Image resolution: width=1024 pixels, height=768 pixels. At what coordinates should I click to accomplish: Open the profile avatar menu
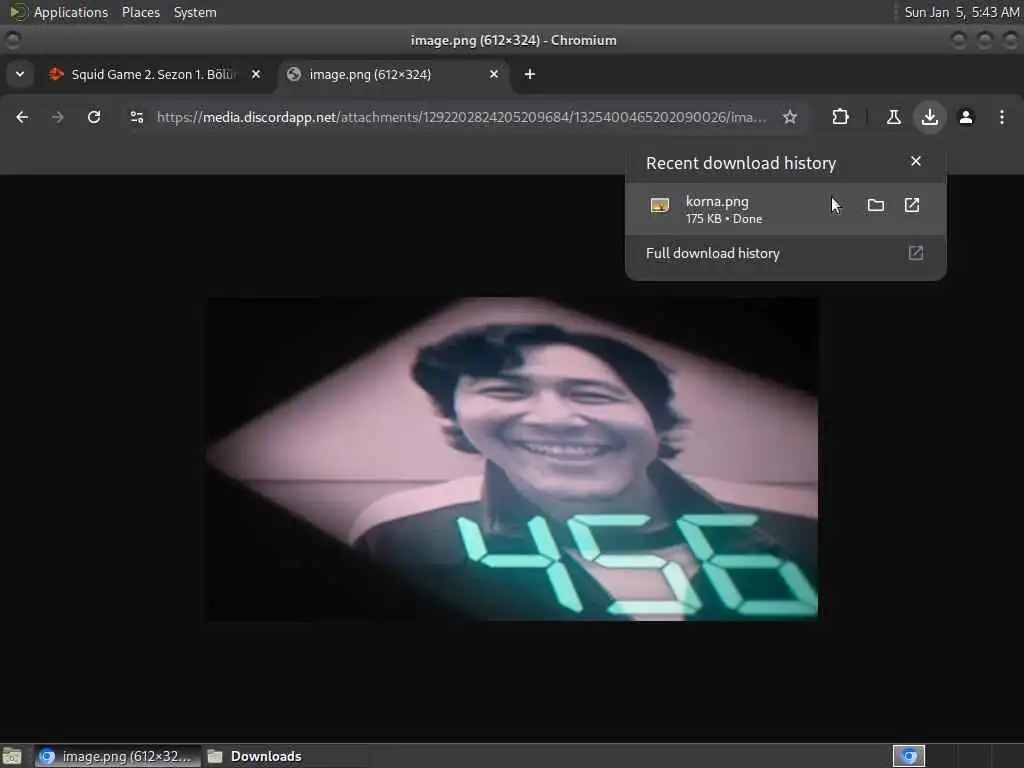(x=966, y=117)
